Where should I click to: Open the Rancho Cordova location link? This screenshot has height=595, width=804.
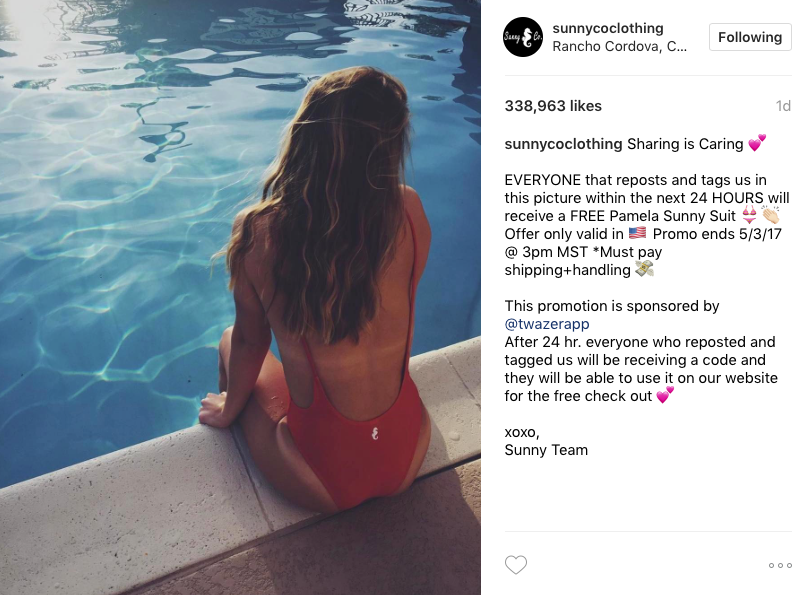(619, 47)
